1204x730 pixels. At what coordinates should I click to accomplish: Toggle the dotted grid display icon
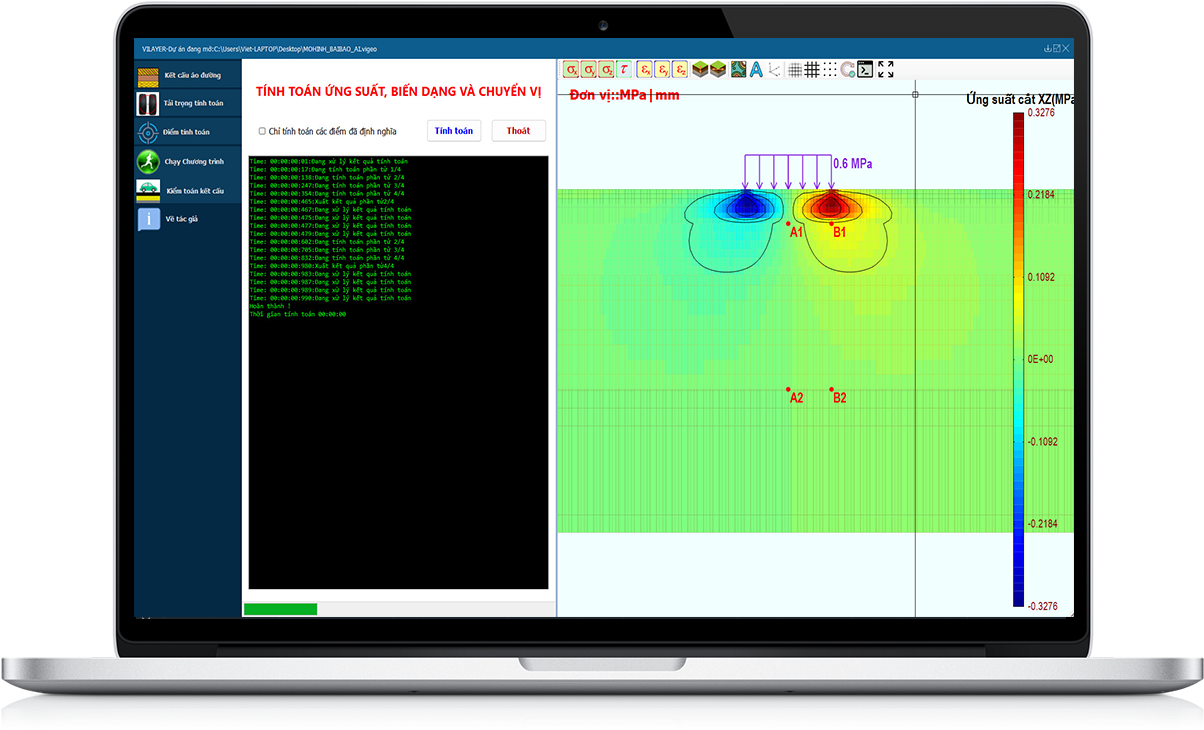coord(830,69)
